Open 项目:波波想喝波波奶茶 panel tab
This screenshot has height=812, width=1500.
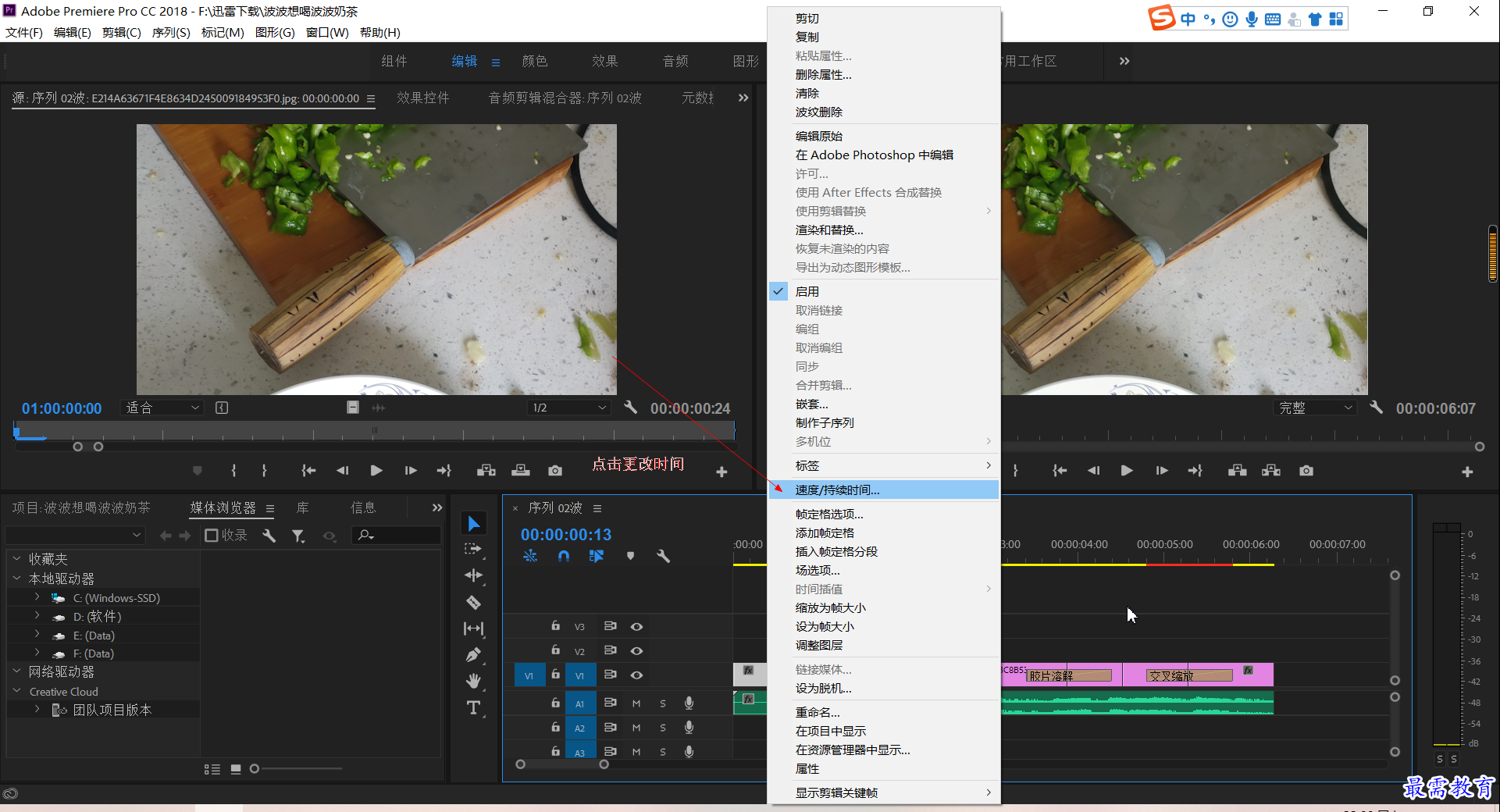coord(81,507)
